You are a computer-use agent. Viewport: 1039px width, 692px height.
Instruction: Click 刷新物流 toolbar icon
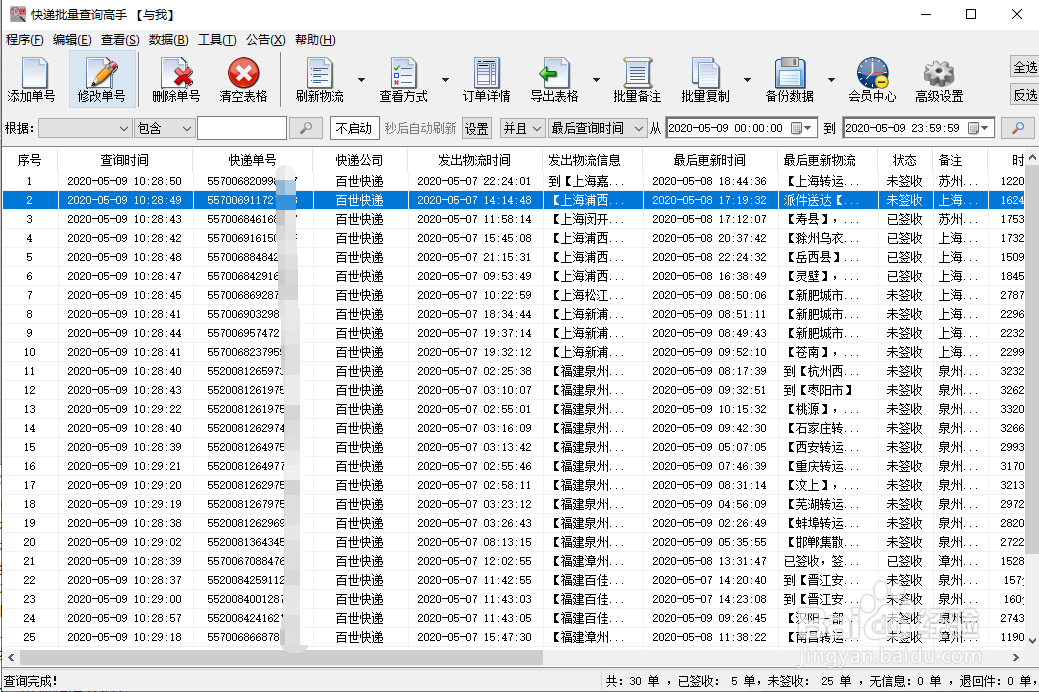319,79
